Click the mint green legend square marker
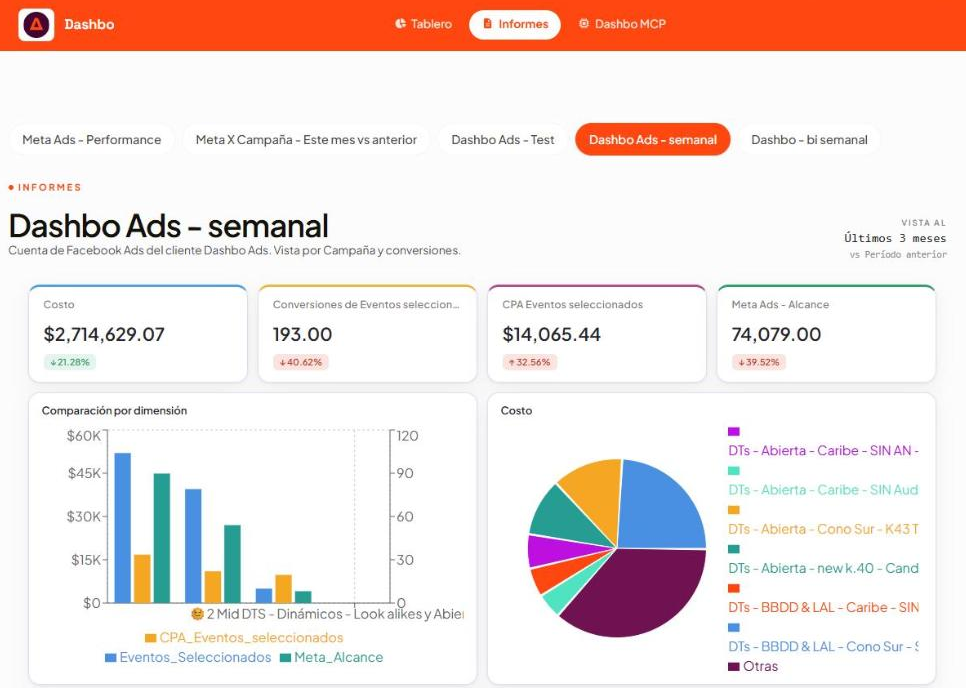The height and width of the screenshot is (688, 966). click(734, 471)
